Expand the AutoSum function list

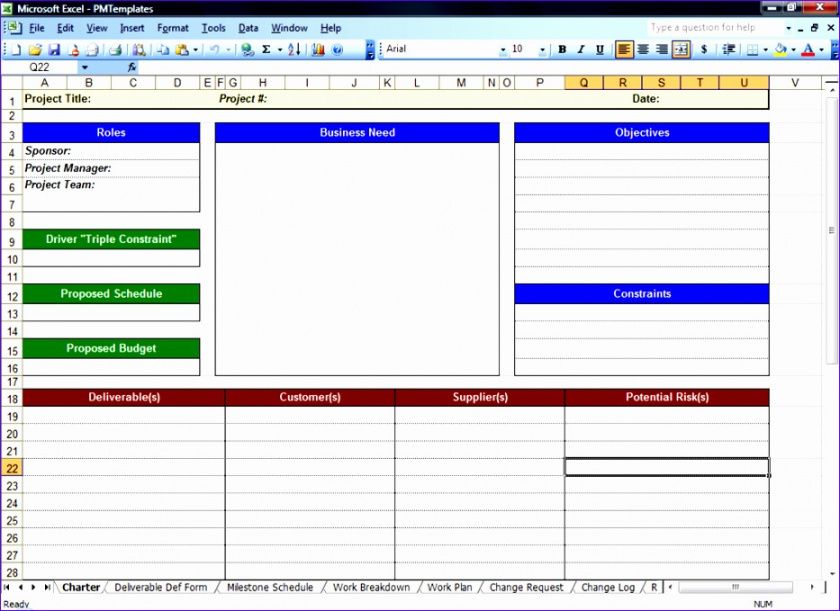click(280, 50)
